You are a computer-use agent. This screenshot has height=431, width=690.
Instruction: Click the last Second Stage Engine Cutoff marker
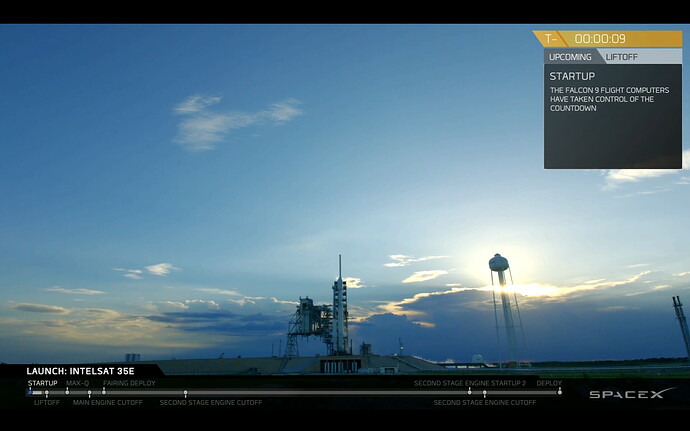[484, 393]
